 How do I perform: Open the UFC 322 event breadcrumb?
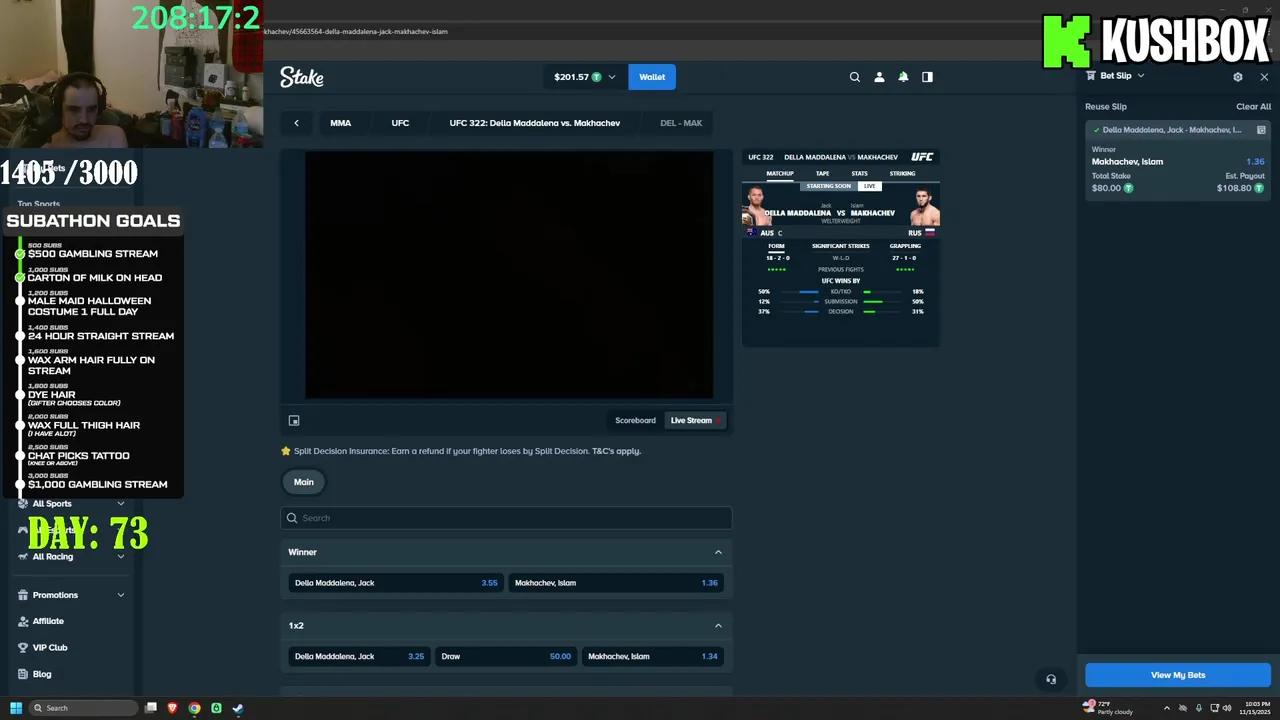click(535, 123)
